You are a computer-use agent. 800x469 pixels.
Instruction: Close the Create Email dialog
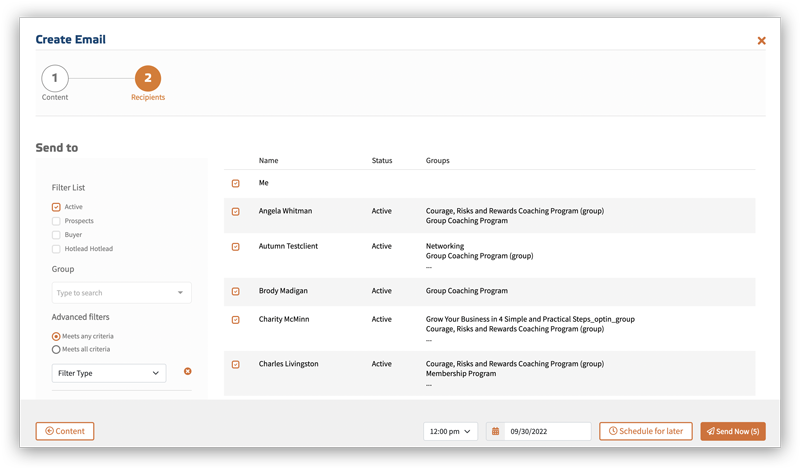tap(761, 40)
